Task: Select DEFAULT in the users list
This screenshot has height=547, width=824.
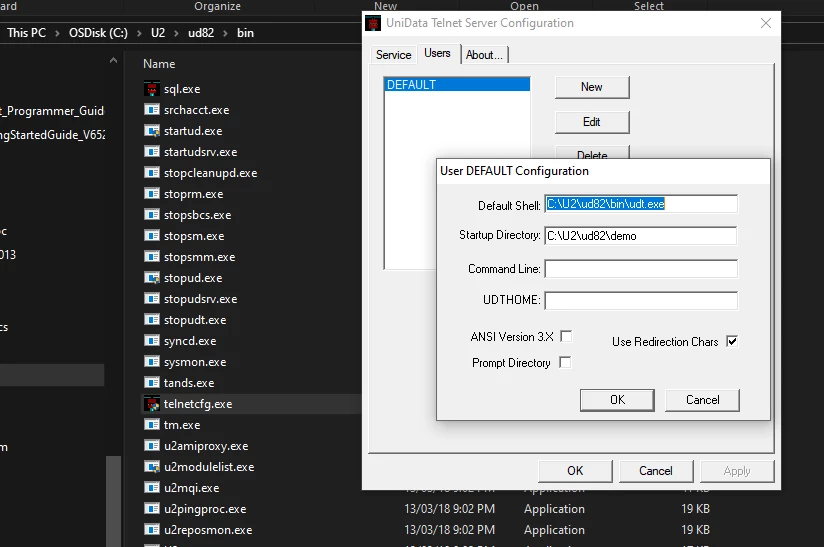Action: [x=457, y=85]
